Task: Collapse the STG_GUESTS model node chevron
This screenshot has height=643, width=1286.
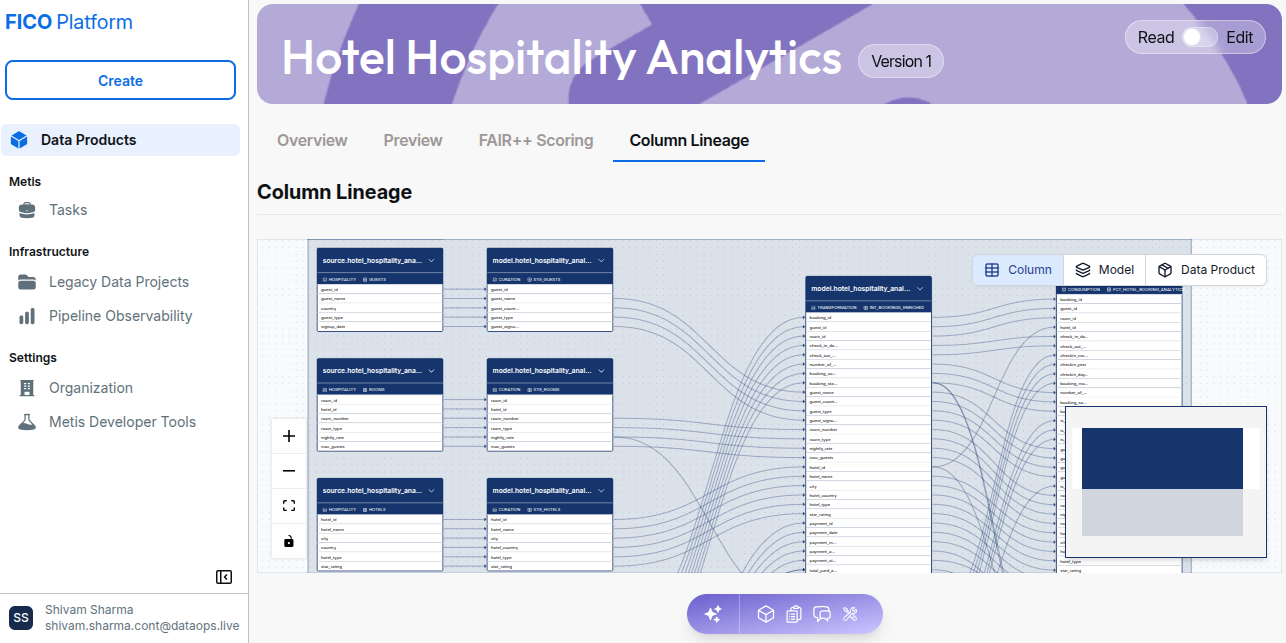Action: click(602, 260)
